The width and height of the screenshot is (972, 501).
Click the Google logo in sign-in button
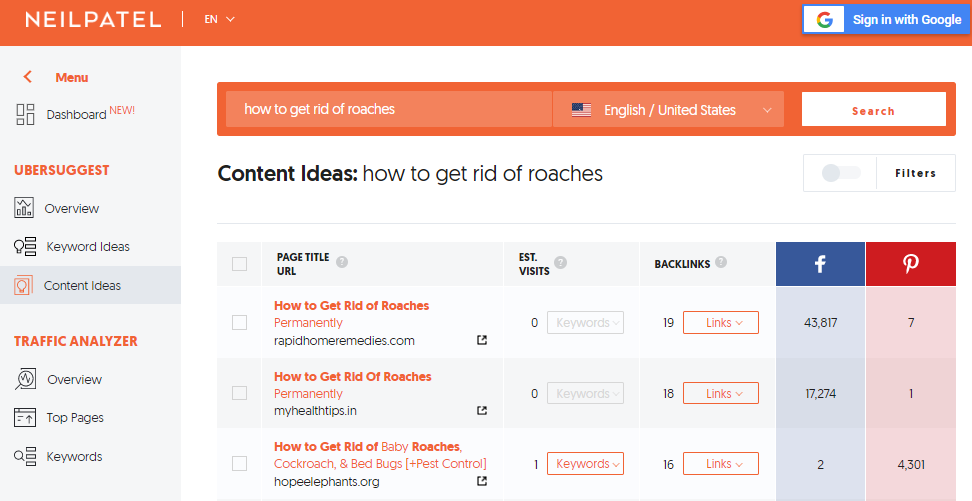click(x=824, y=20)
